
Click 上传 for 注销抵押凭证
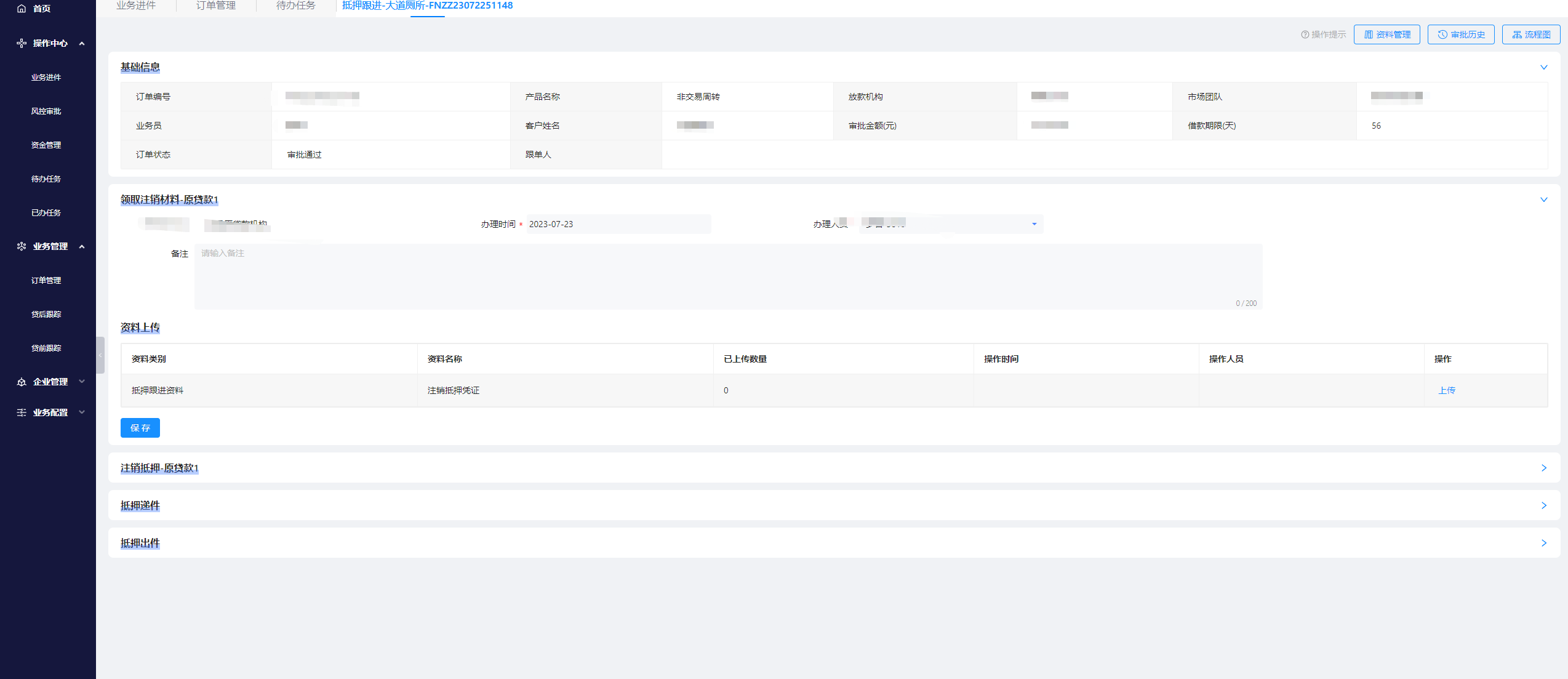(x=1447, y=390)
